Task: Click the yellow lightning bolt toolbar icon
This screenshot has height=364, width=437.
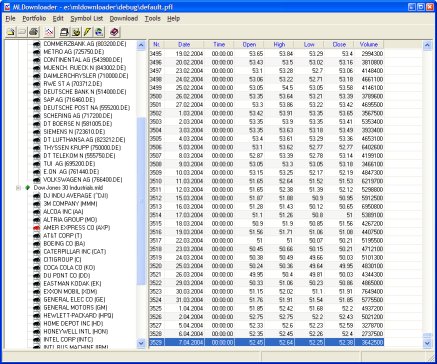Action: click(x=87, y=32)
